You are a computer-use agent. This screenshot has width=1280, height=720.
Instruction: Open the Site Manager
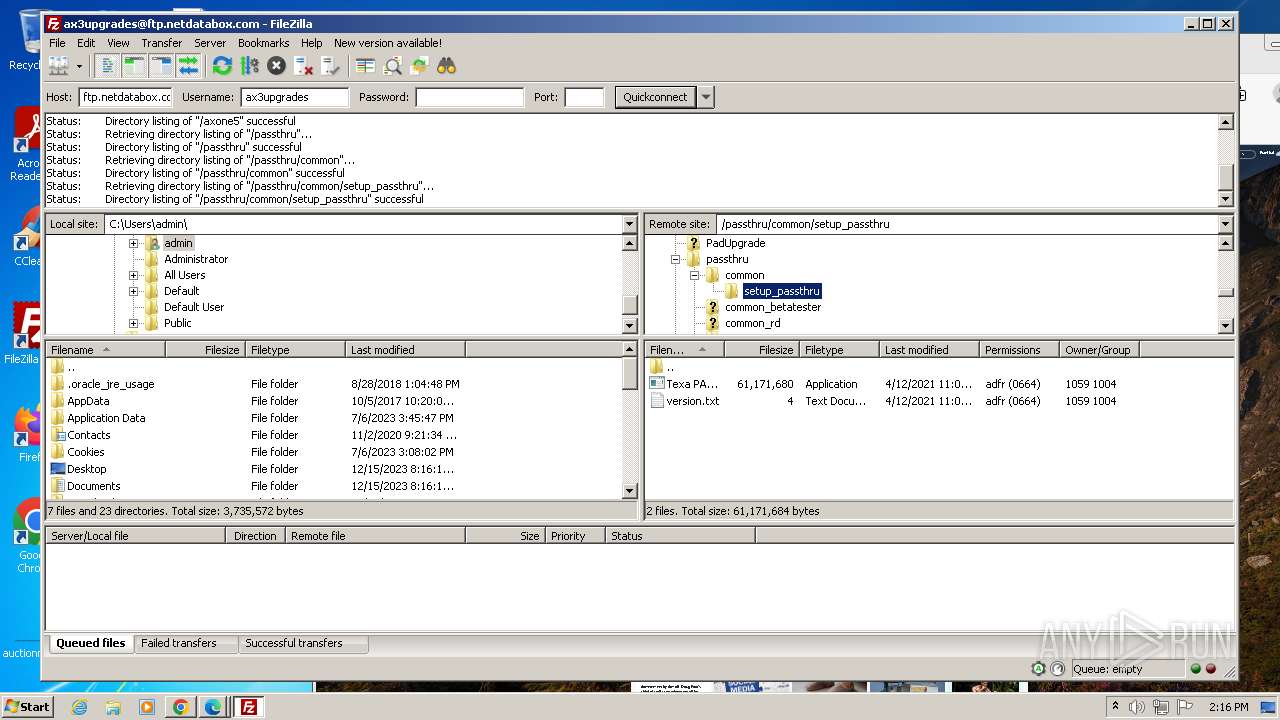click(x=58, y=66)
